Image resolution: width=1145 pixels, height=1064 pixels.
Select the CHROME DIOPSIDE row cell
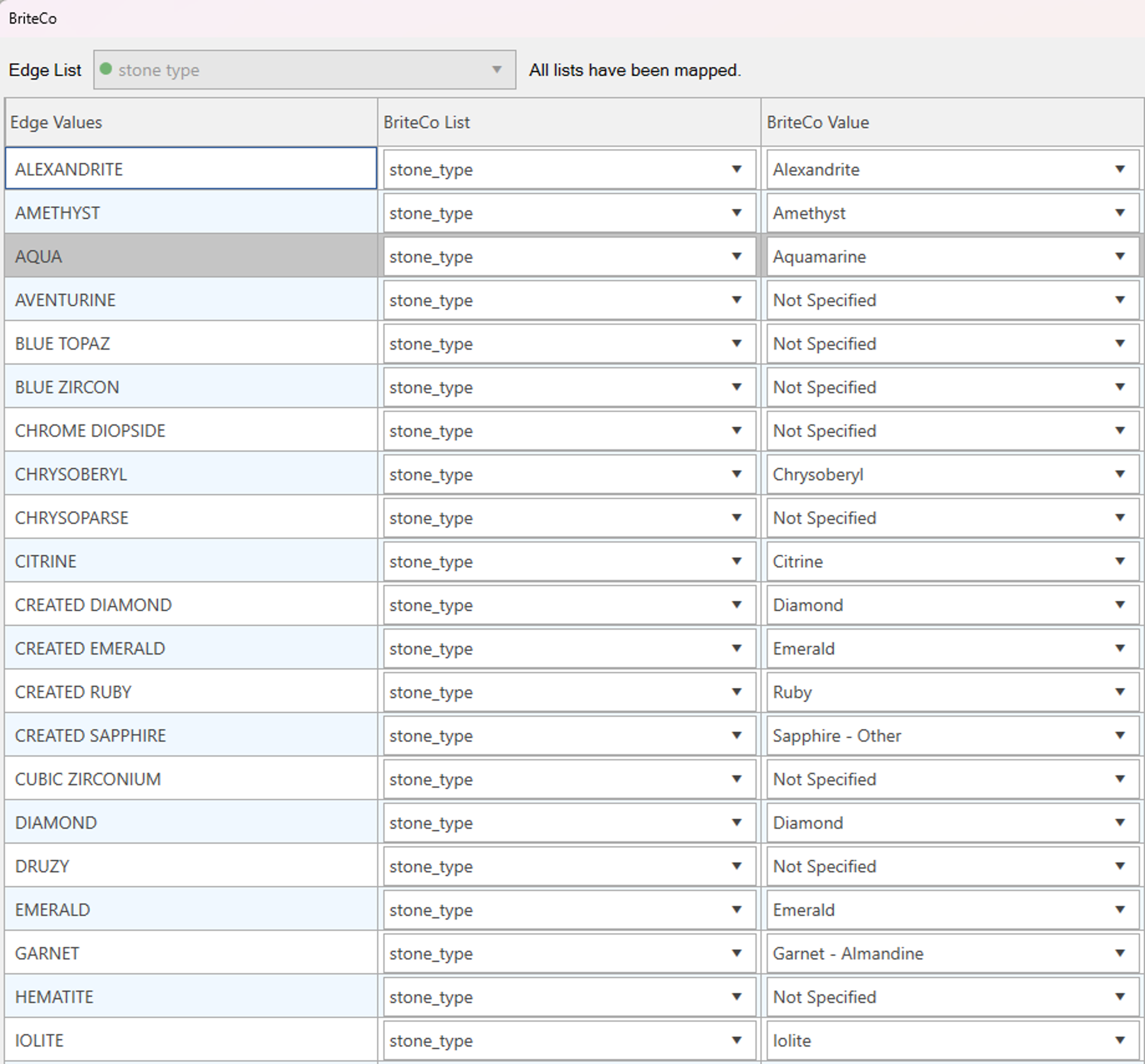tap(190, 431)
